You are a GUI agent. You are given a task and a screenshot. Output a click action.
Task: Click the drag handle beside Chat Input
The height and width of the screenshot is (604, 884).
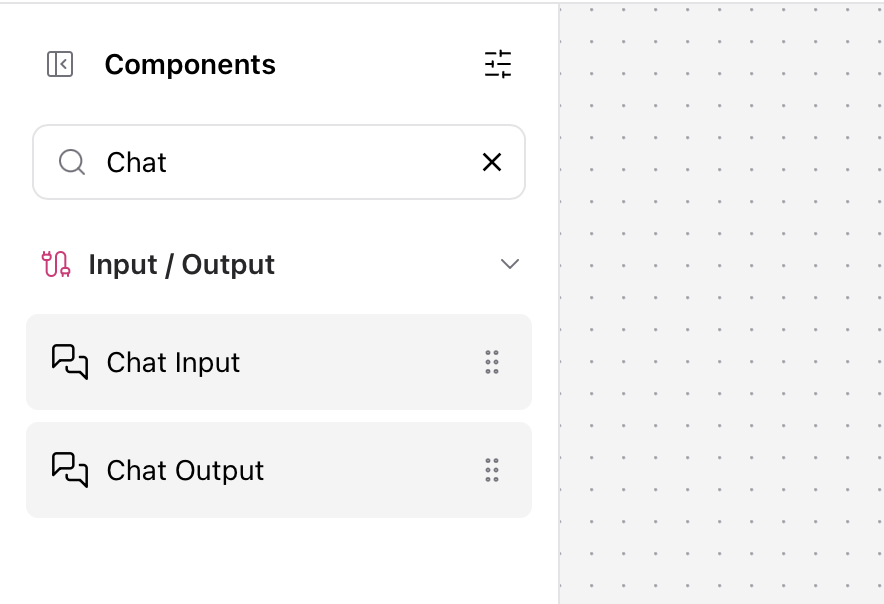tap(491, 362)
